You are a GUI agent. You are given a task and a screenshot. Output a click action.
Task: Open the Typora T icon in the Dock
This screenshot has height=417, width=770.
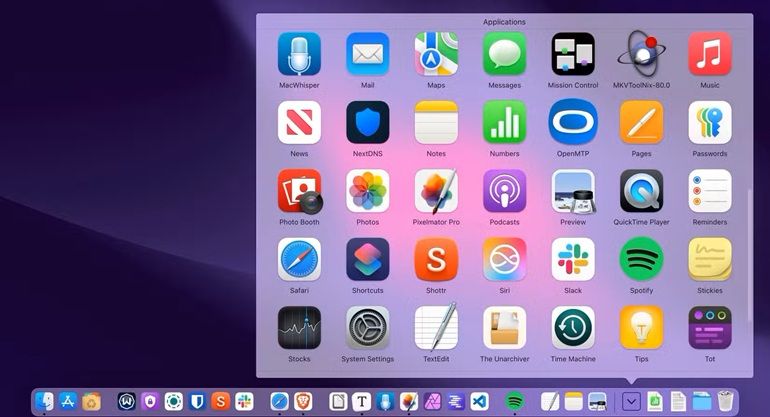(362, 401)
